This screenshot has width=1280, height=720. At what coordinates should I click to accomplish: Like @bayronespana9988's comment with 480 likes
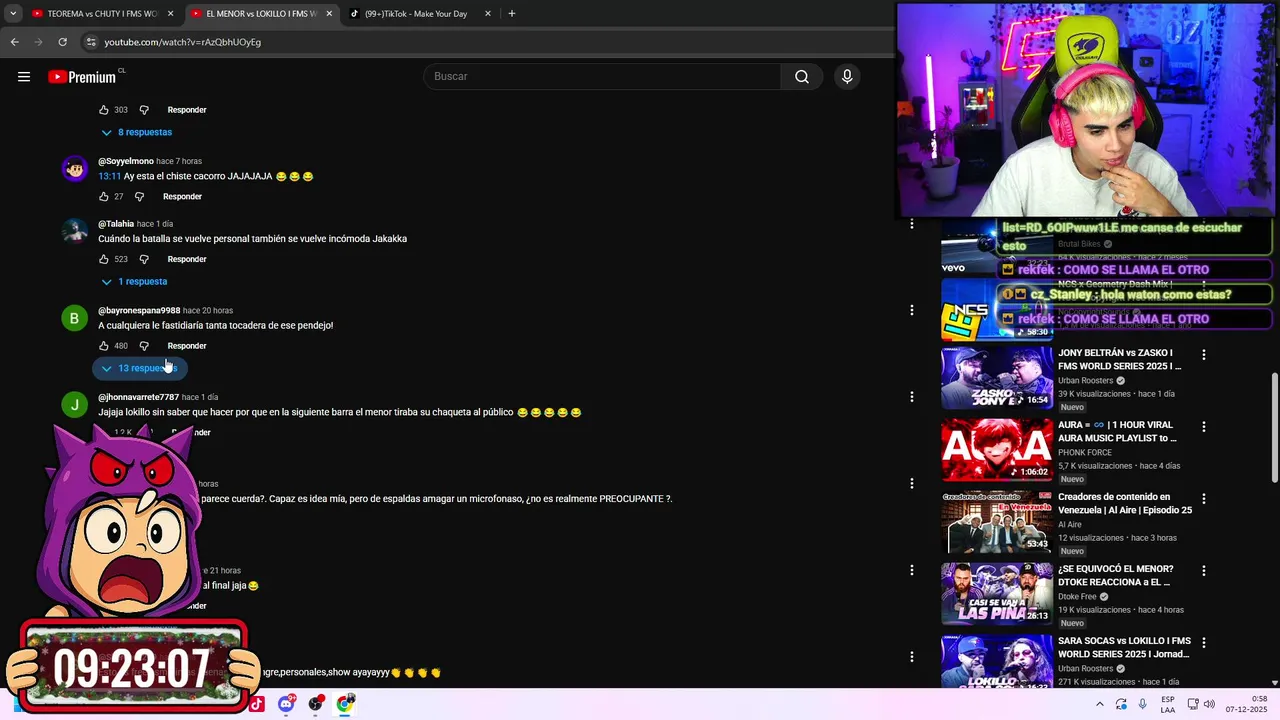coord(104,346)
